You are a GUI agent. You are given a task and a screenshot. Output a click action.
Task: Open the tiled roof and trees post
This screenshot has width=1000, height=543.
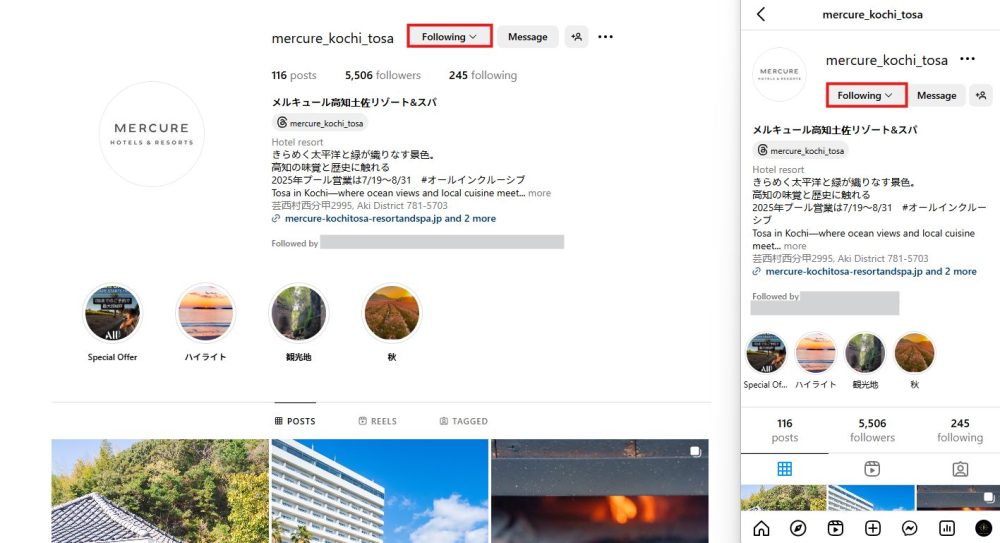coord(160,491)
